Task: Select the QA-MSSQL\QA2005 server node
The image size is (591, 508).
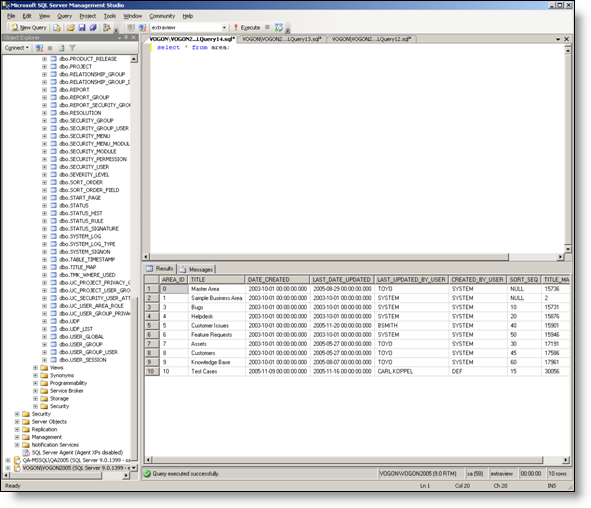Action: click(x=76, y=460)
